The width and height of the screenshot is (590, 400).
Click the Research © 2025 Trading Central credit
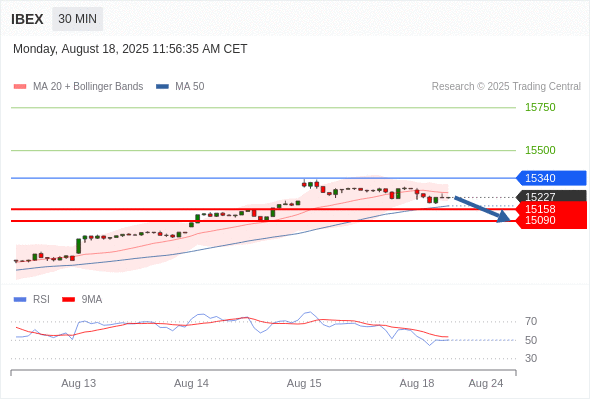coord(506,87)
